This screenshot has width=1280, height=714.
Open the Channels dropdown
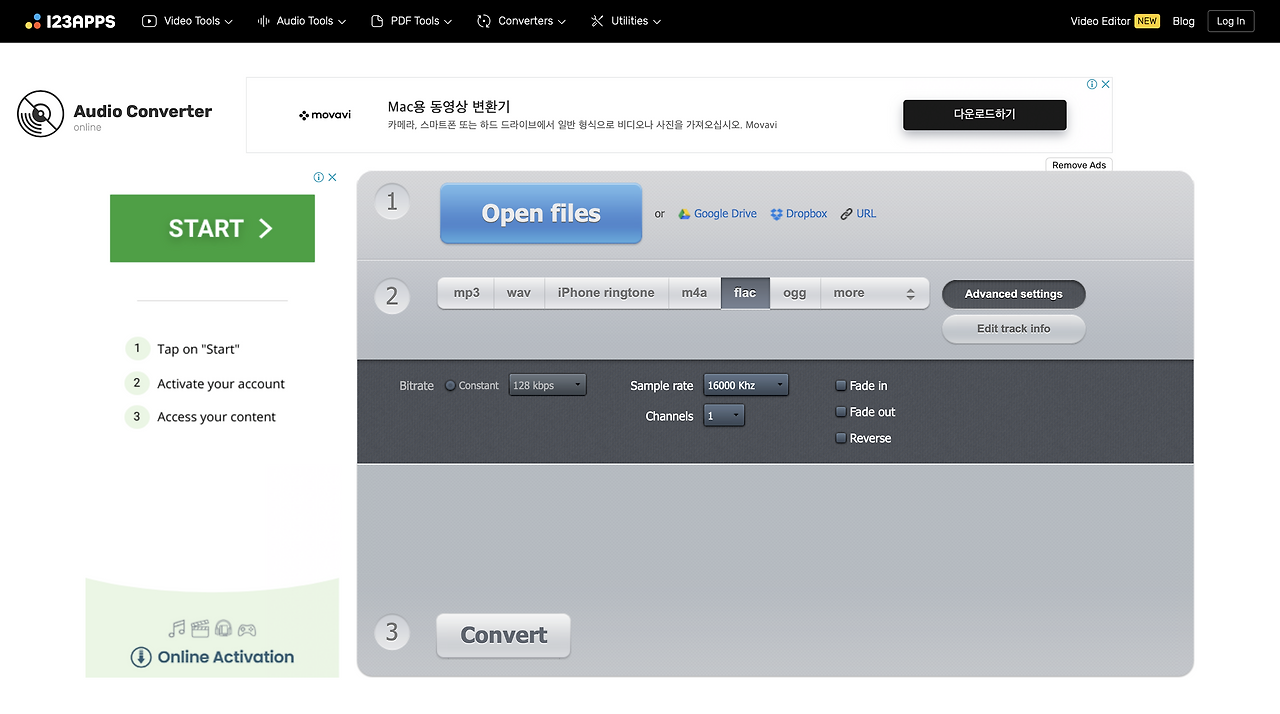tap(723, 415)
